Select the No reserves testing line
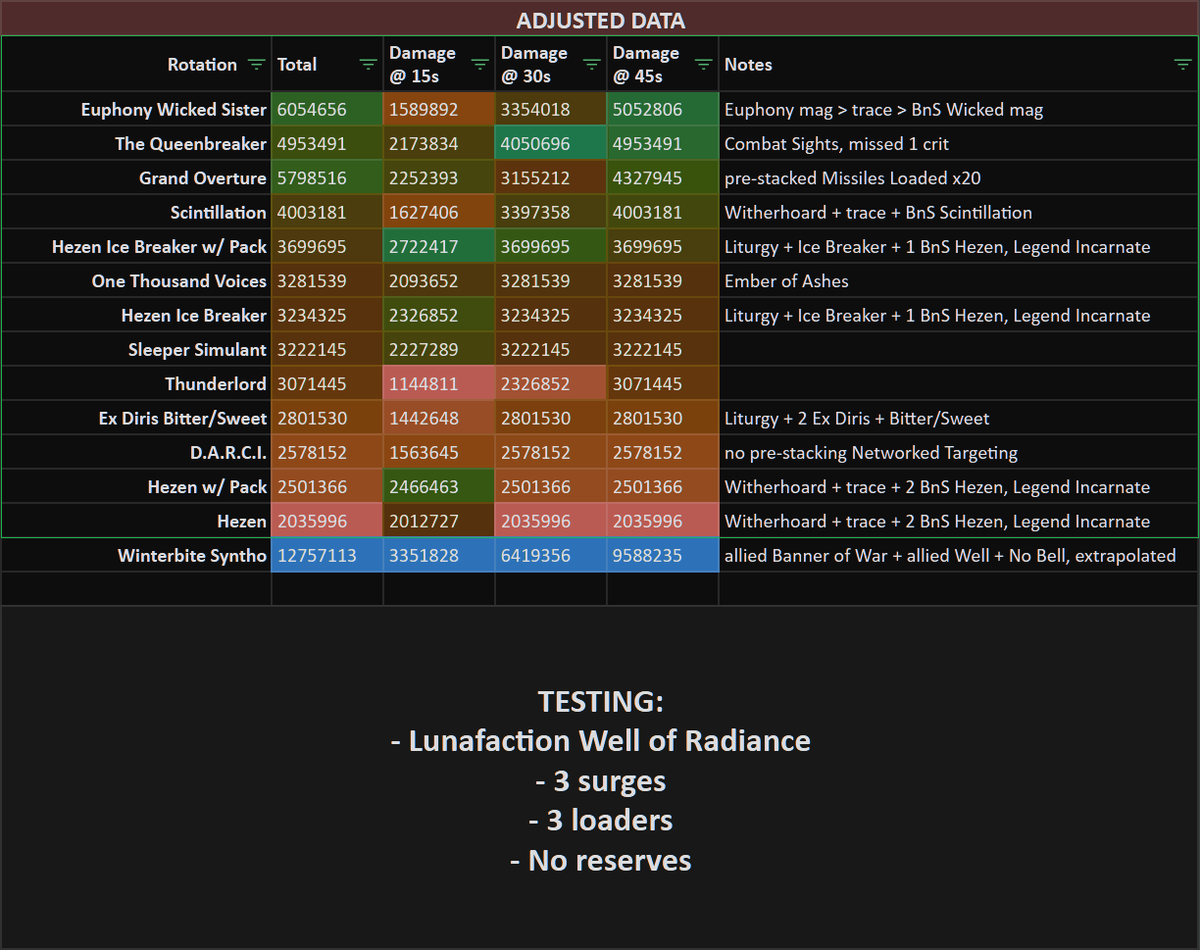Screen dimensions: 1200x950 tap(600, 860)
